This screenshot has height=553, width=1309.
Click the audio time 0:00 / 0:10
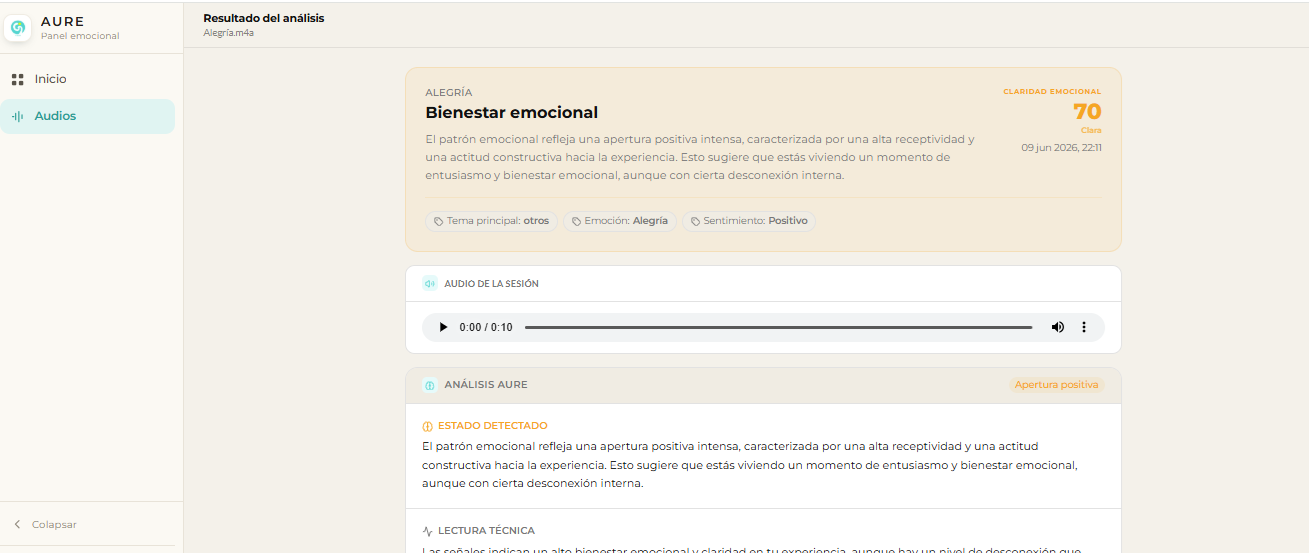486,327
